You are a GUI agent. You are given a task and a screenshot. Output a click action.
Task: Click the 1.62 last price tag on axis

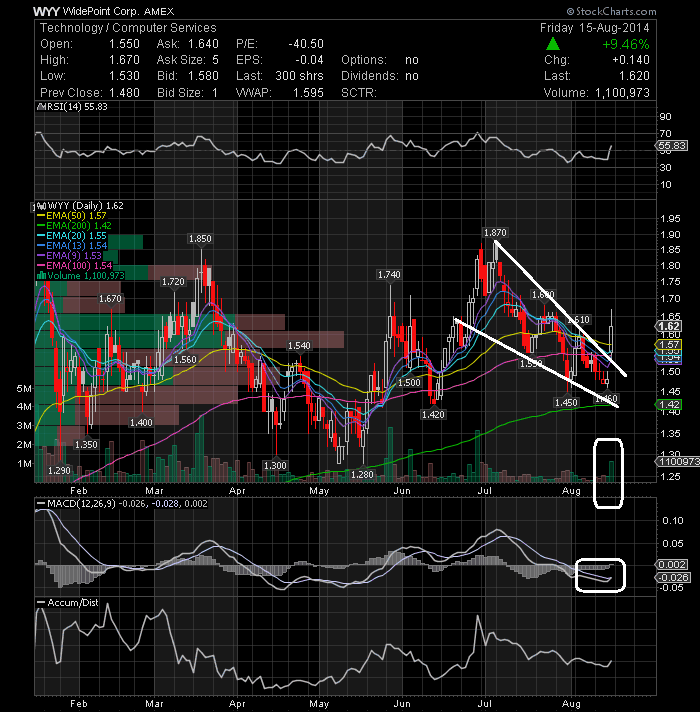tap(668, 326)
